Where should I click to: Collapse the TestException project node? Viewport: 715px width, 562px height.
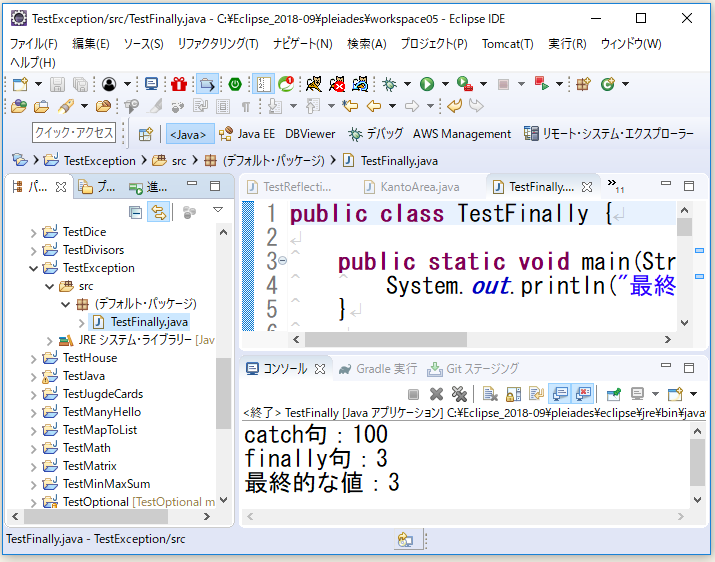point(33,269)
